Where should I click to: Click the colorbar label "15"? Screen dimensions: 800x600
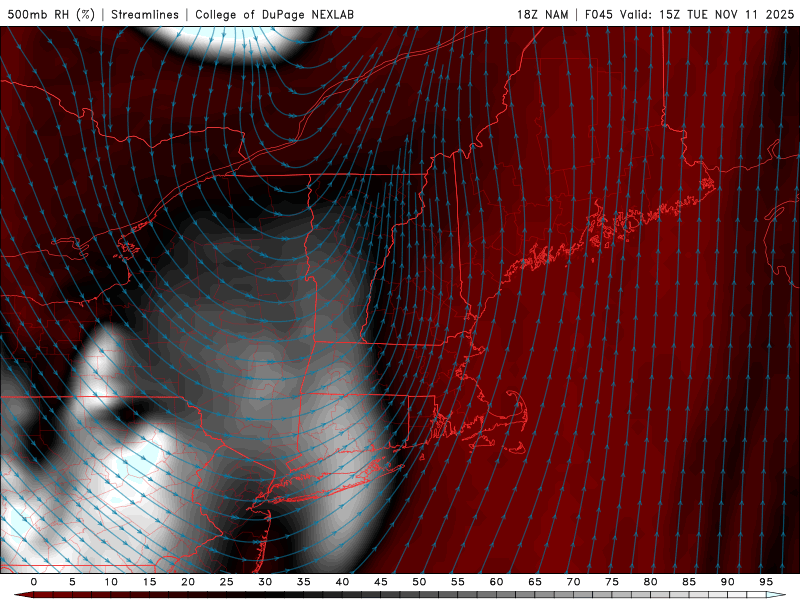[x=149, y=582]
